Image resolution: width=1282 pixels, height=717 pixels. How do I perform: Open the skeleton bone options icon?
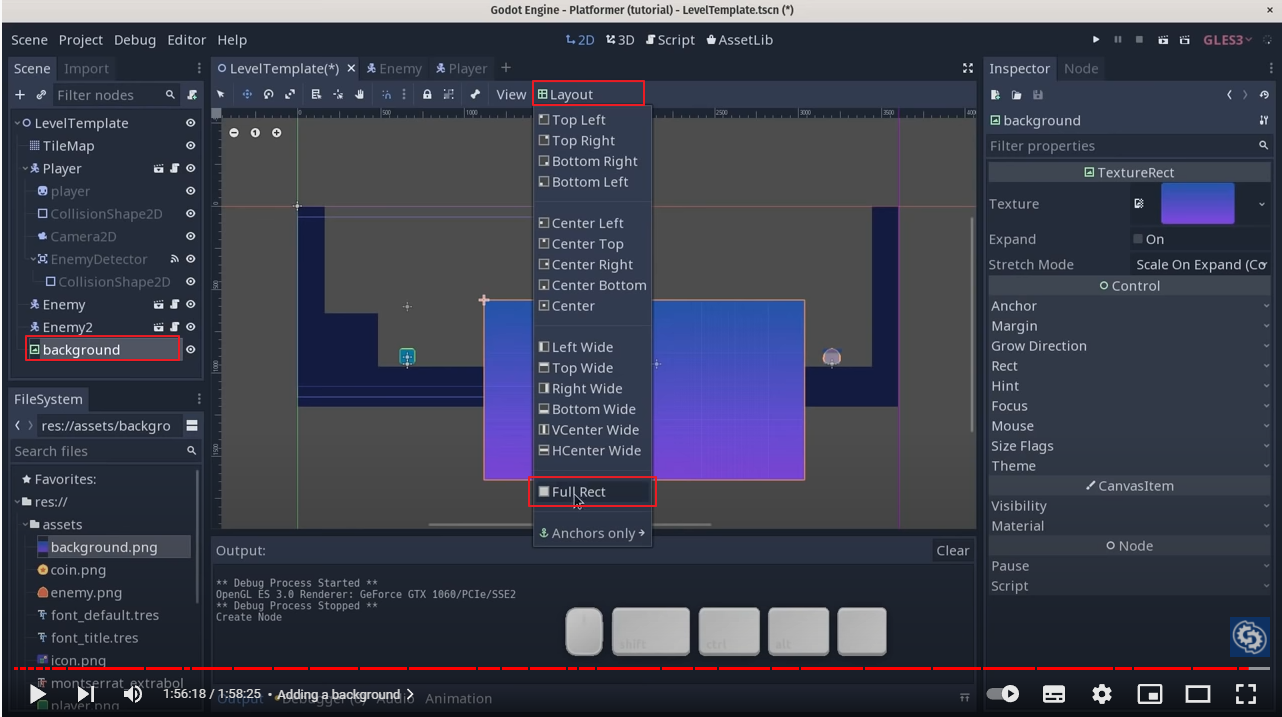pyautogui.click(x=475, y=94)
